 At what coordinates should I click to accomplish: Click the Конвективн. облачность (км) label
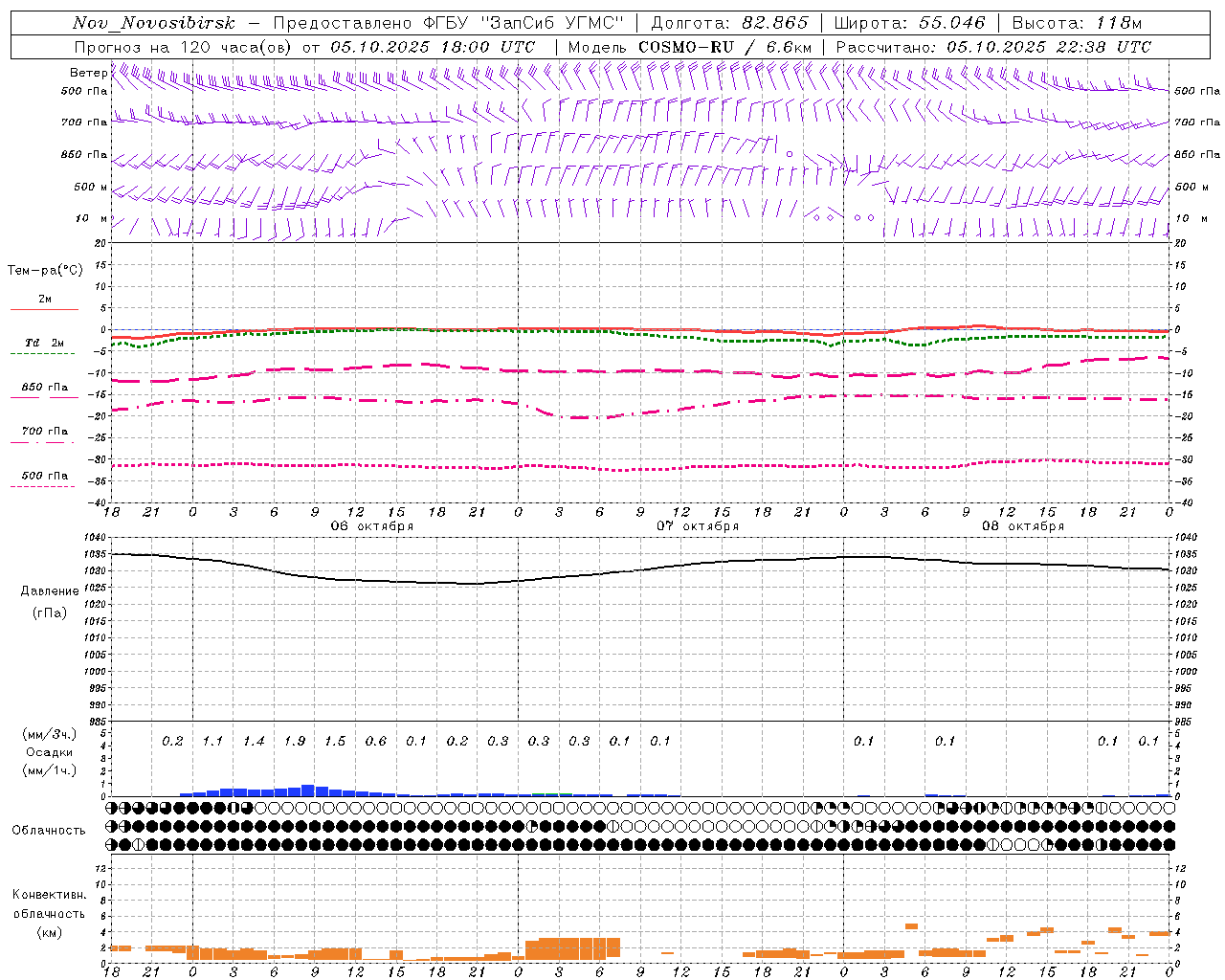(x=49, y=913)
